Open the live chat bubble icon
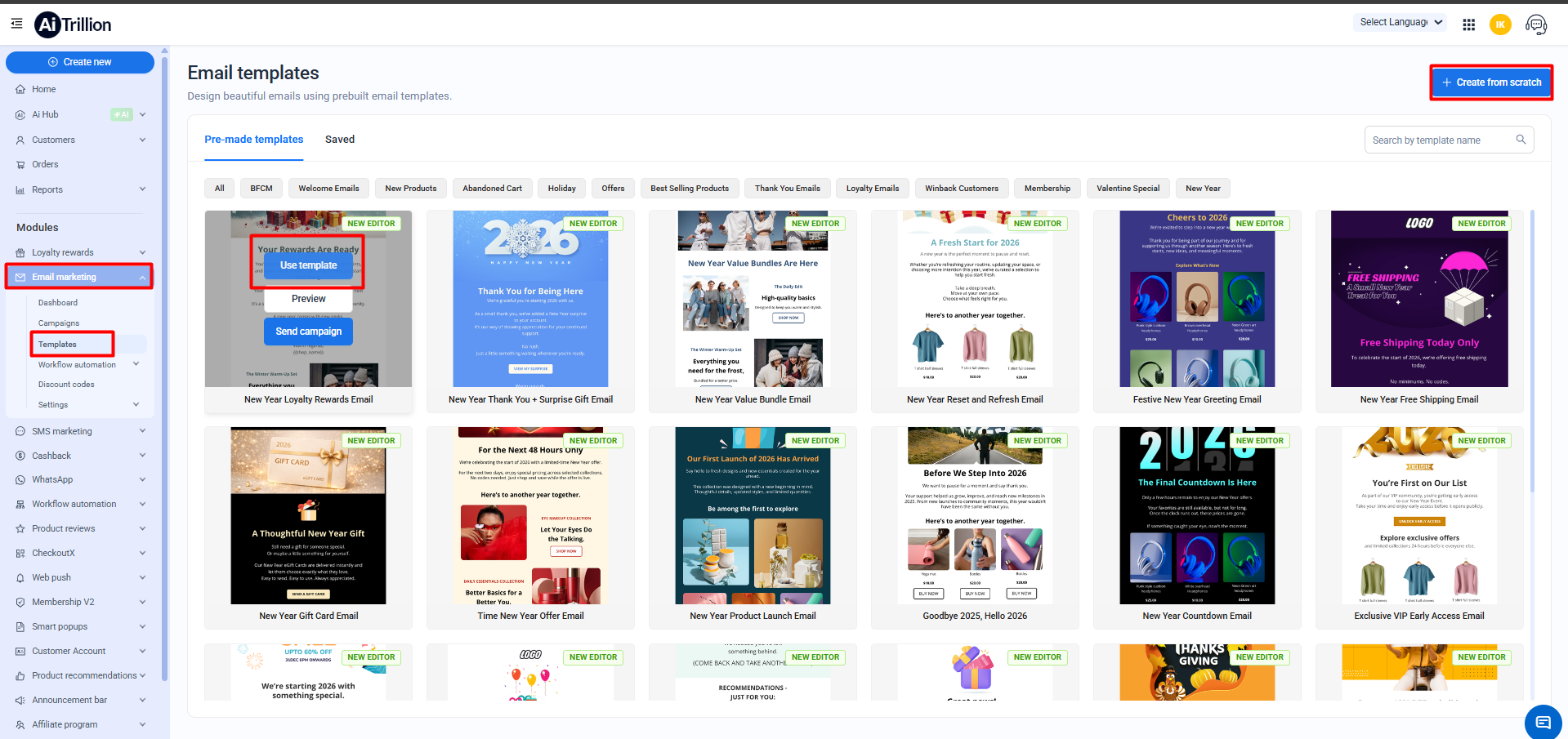Image resolution: width=1568 pixels, height=739 pixels. pos(1543,722)
